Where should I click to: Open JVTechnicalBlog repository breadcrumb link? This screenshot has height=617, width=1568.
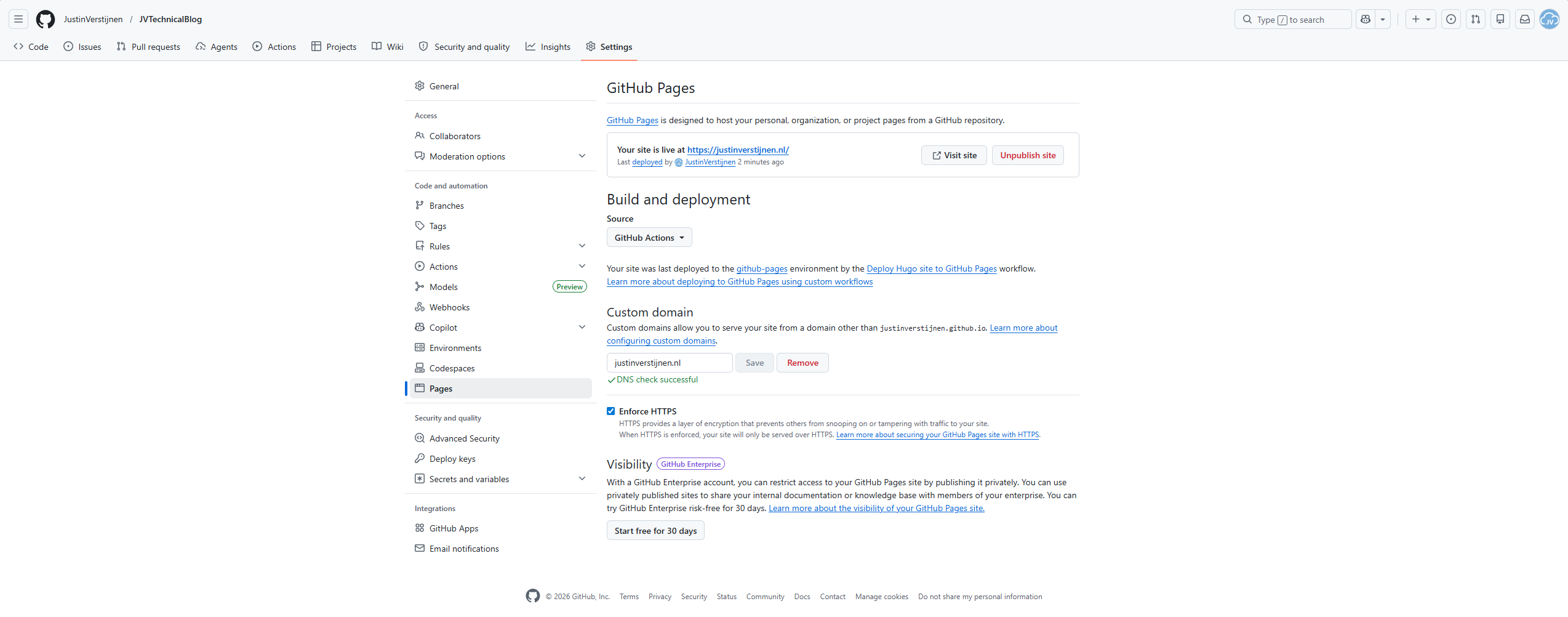pyautogui.click(x=170, y=19)
